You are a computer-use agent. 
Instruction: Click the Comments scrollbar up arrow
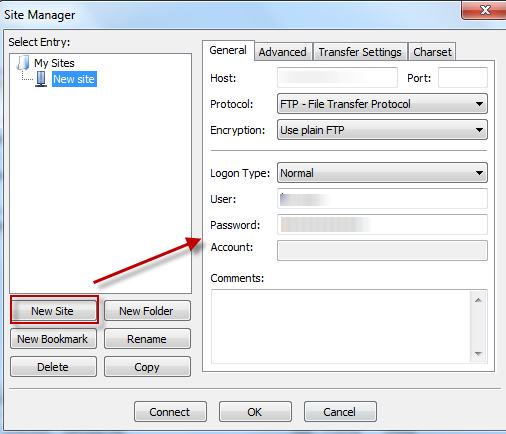(x=478, y=300)
